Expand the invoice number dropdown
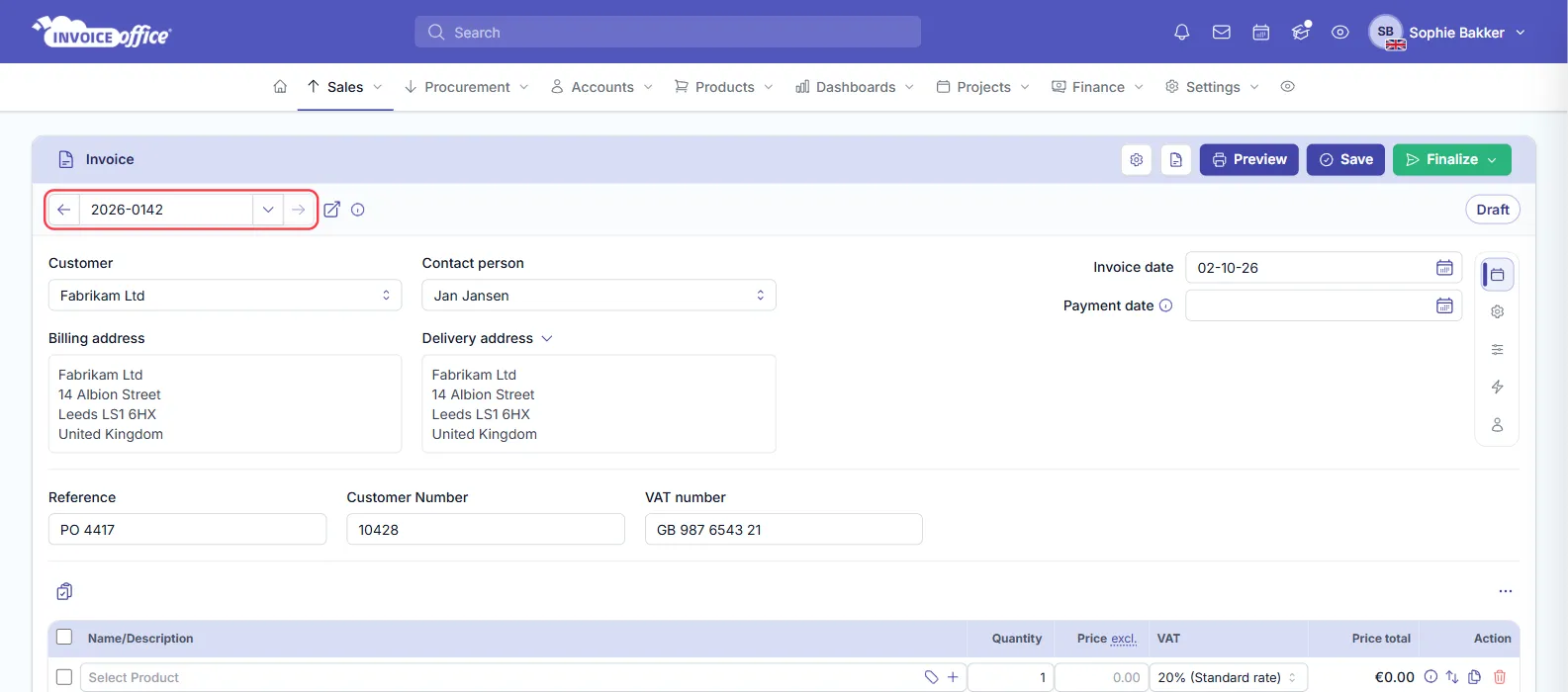The image size is (1568, 692). [268, 210]
